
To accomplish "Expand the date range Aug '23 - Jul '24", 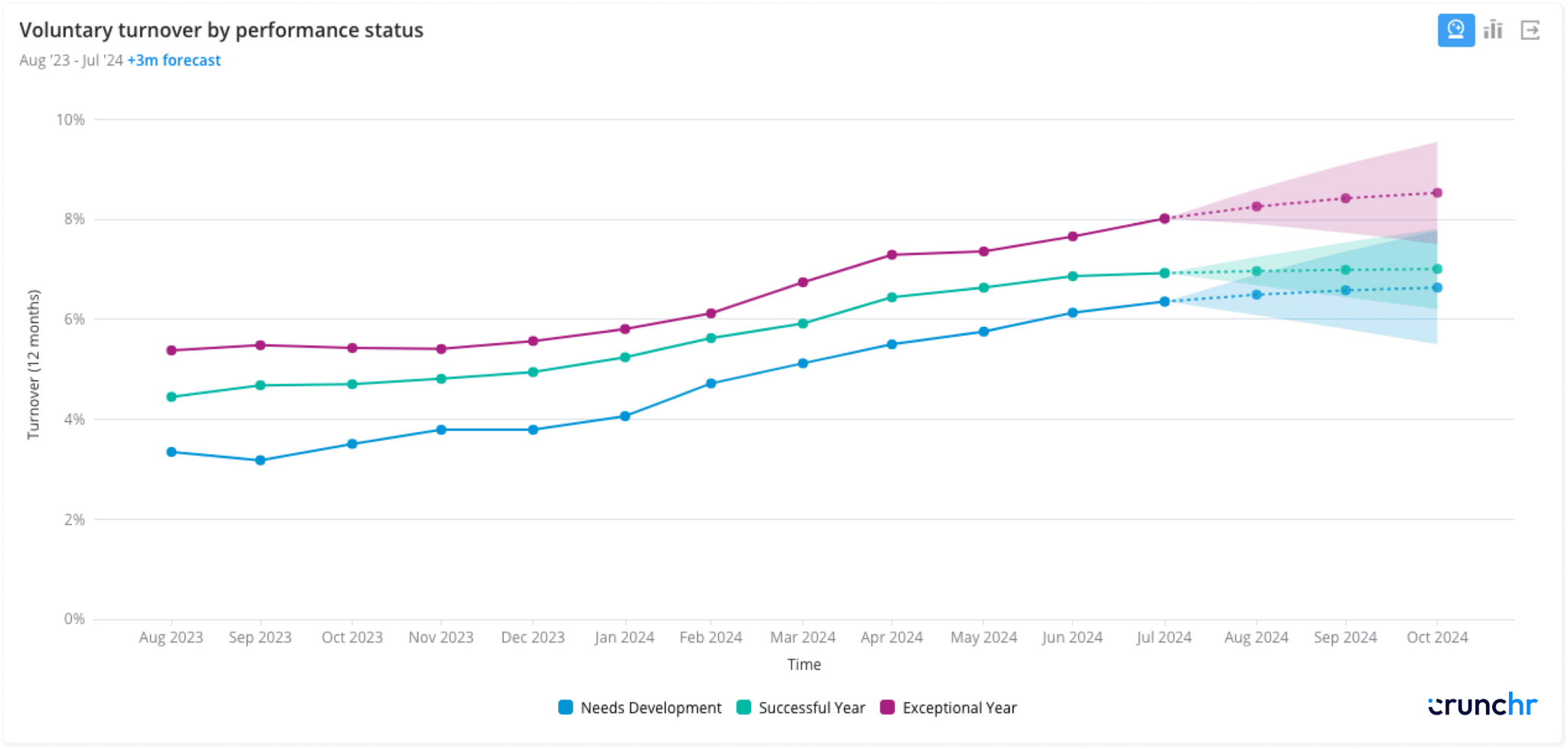I will coord(70,60).
